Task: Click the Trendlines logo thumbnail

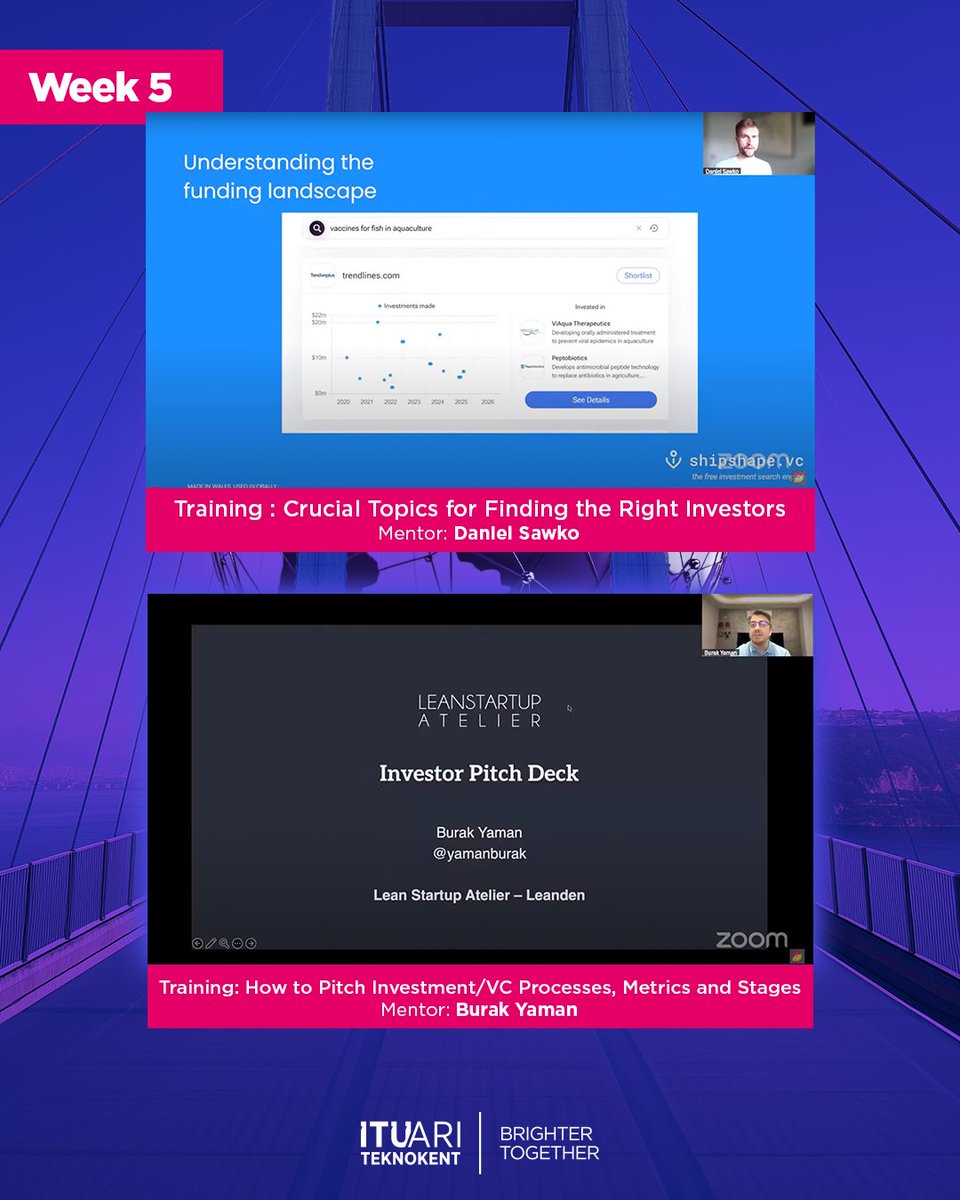Action: click(322, 275)
